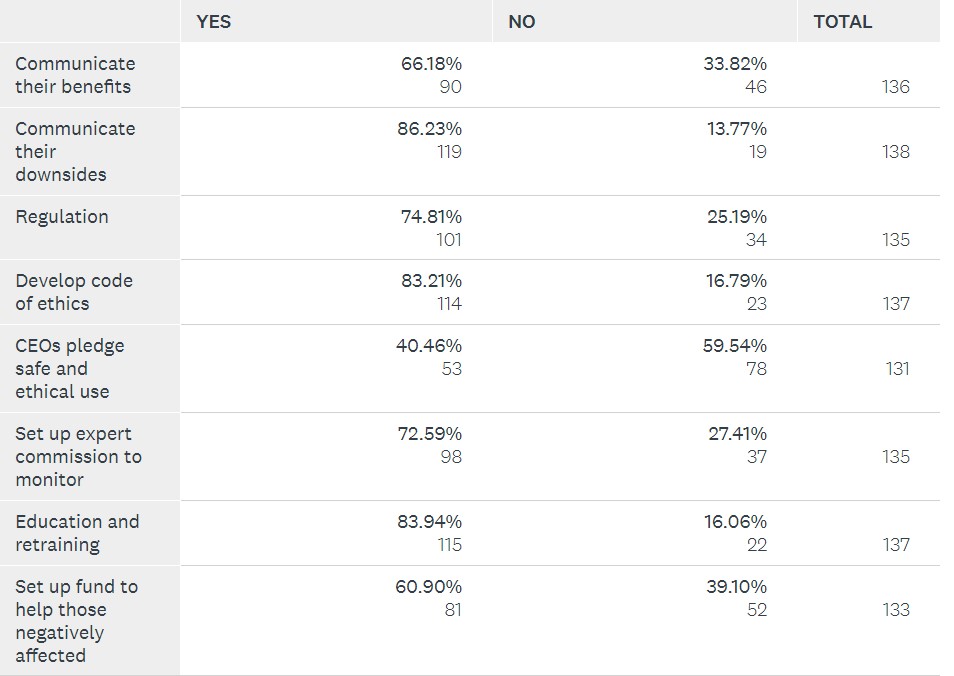954x676 pixels.
Task: Select 'Set up expert commission to monitor' label
Action: (78, 456)
